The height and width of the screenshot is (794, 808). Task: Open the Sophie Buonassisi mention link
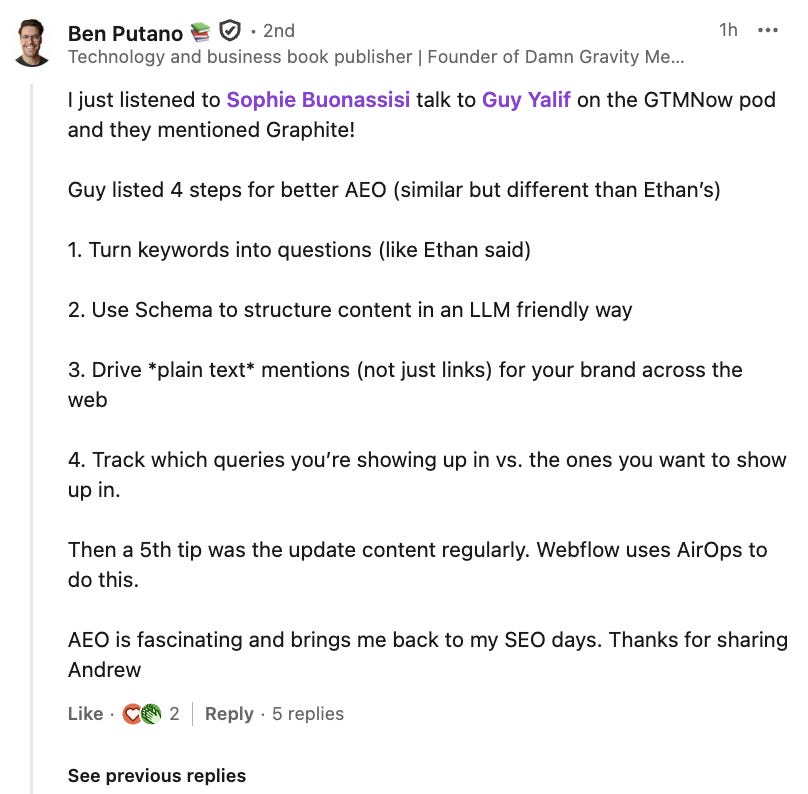coord(318,100)
